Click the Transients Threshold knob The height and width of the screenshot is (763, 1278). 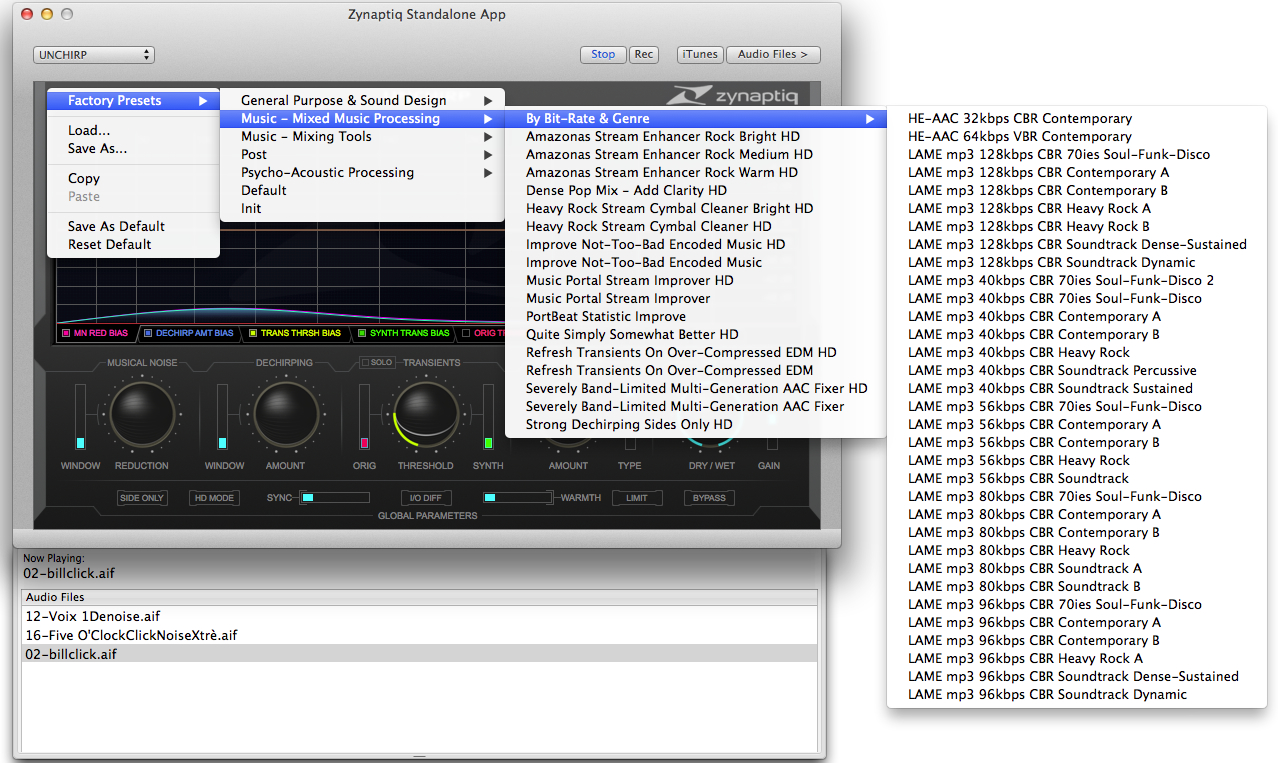(x=426, y=414)
